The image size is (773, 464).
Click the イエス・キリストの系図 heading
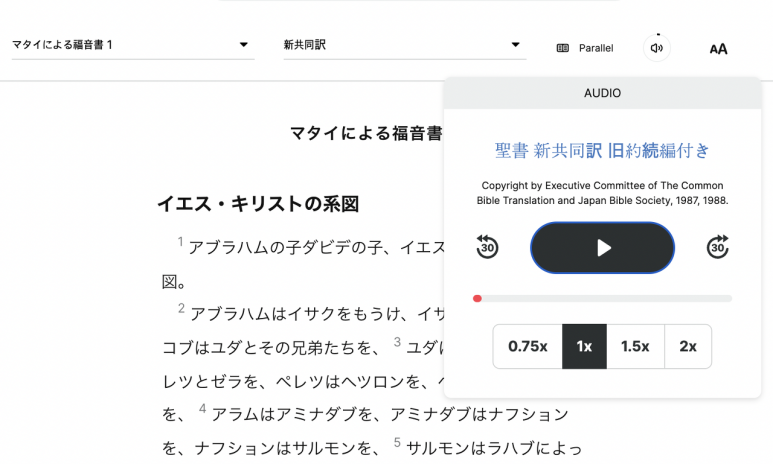(x=258, y=204)
